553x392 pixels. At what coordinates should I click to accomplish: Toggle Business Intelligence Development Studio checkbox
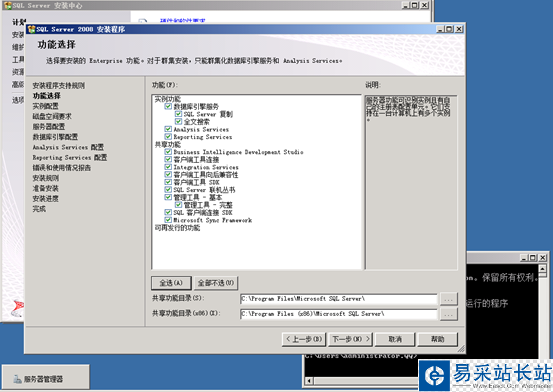168,152
